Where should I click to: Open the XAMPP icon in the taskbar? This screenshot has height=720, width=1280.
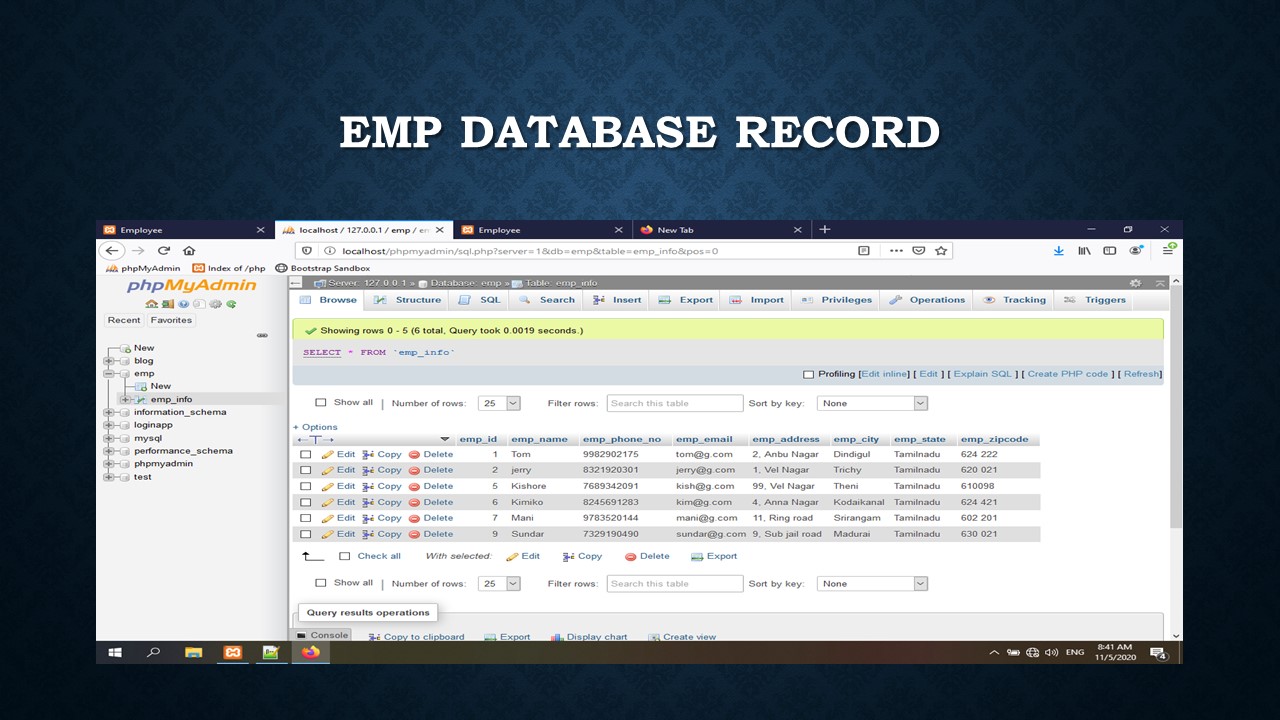[233, 652]
